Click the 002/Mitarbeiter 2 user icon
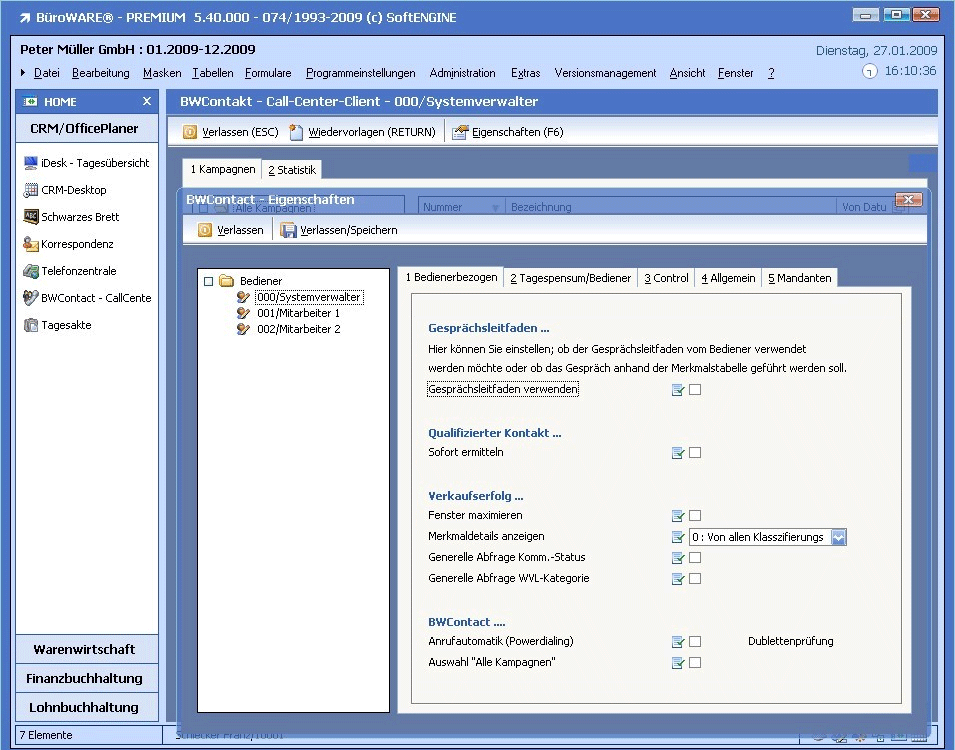Screen dimensions: 955x750 (244, 329)
